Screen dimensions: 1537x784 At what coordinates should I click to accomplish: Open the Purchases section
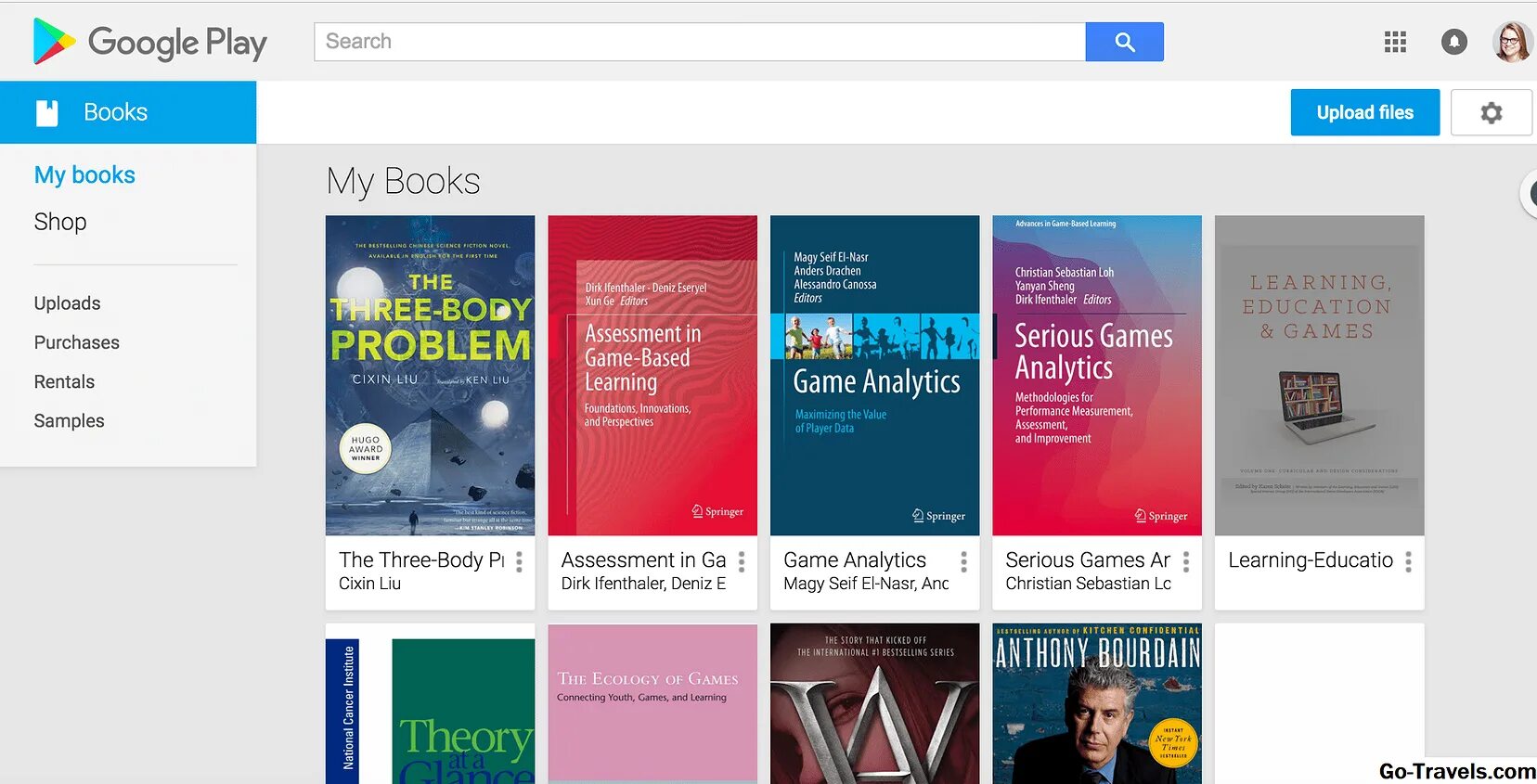click(77, 342)
